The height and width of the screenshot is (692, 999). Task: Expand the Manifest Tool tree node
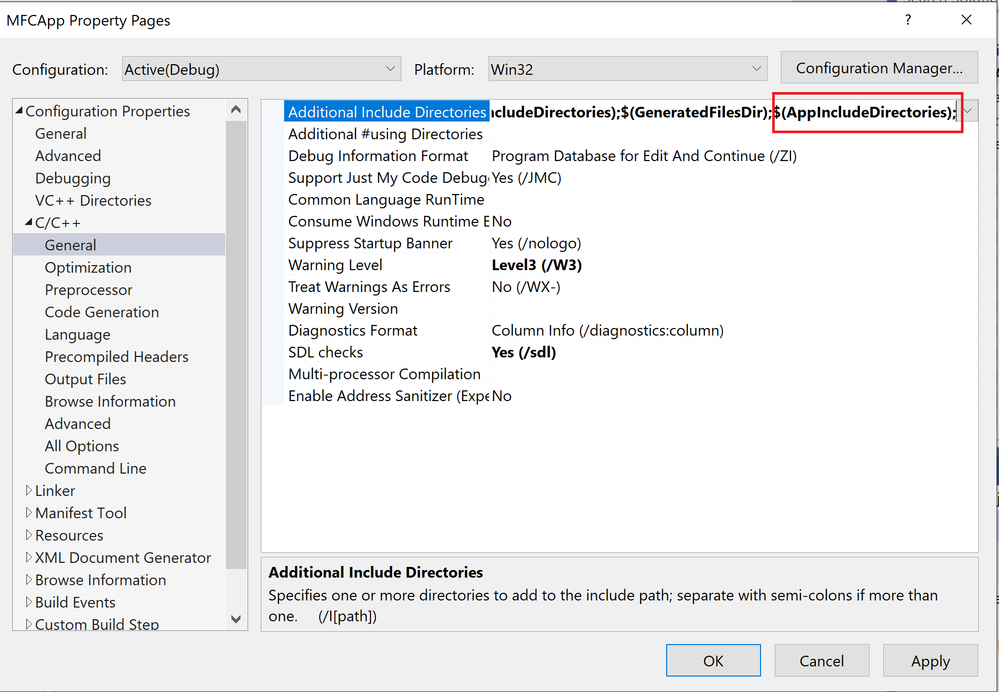(x=29, y=512)
